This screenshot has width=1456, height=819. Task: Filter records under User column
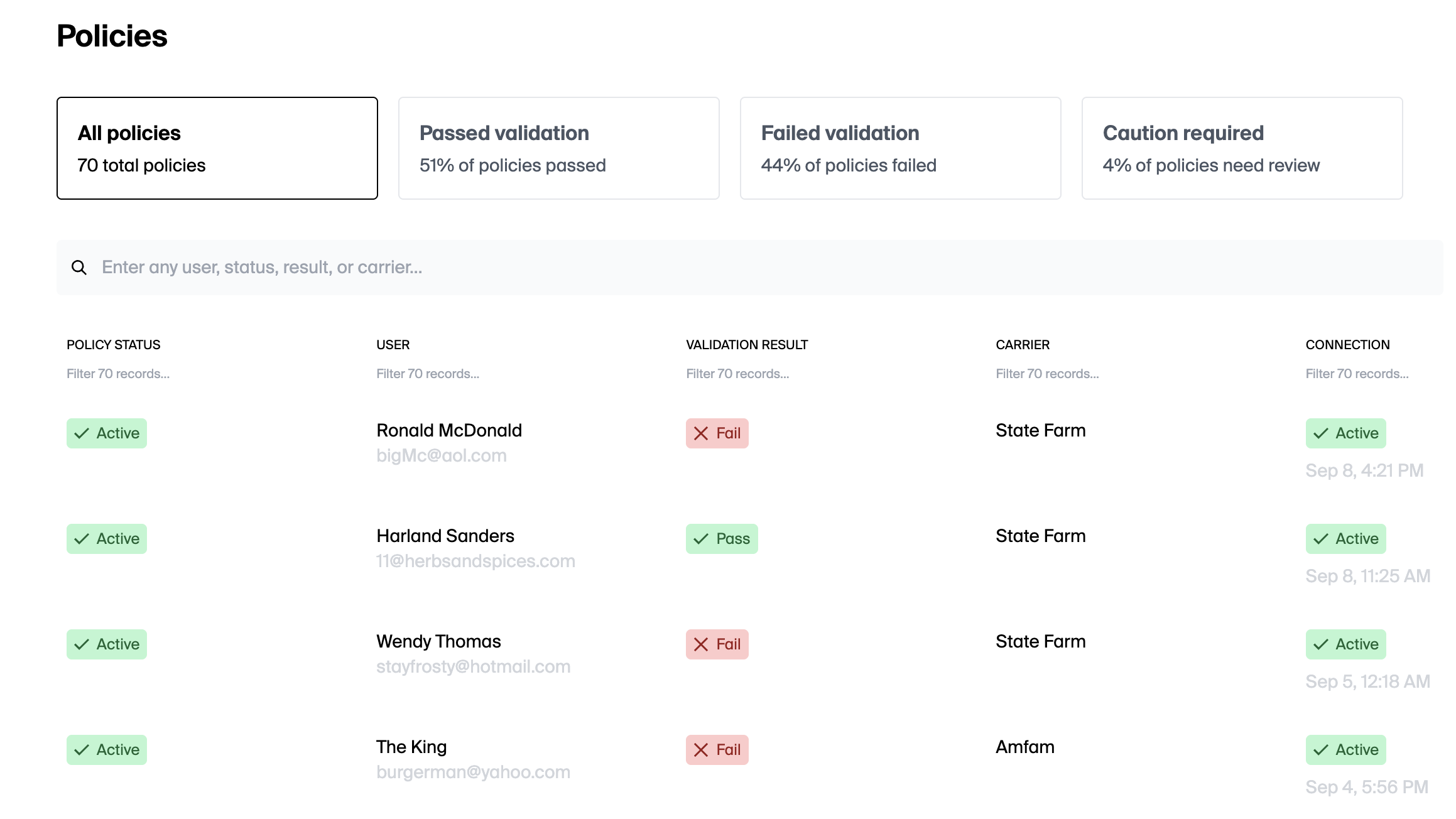point(428,374)
